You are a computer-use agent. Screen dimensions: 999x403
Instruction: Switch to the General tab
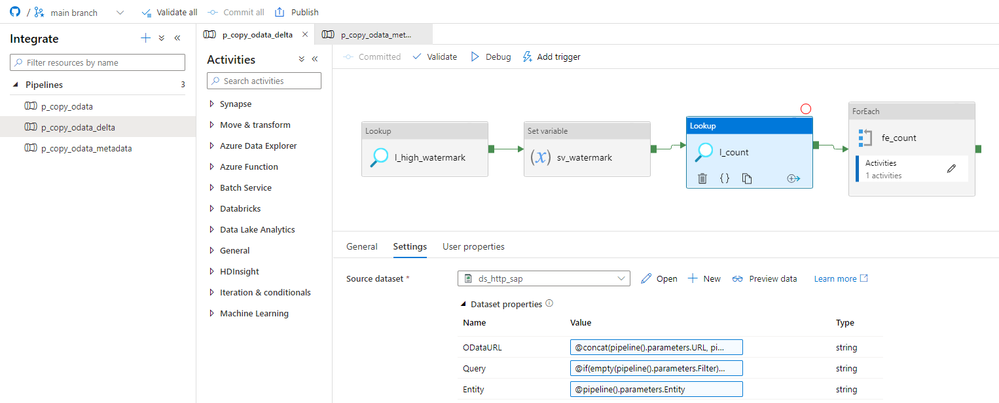pos(362,246)
